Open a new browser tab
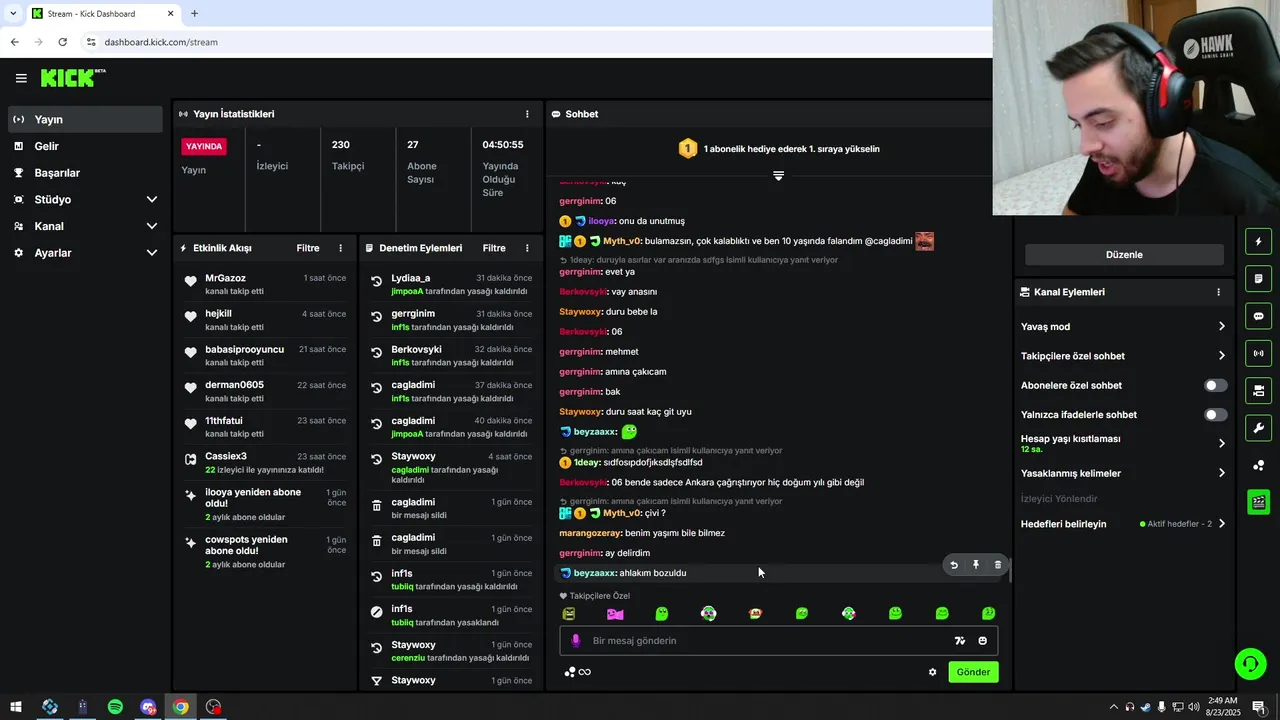The height and width of the screenshot is (720, 1280). [x=194, y=13]
